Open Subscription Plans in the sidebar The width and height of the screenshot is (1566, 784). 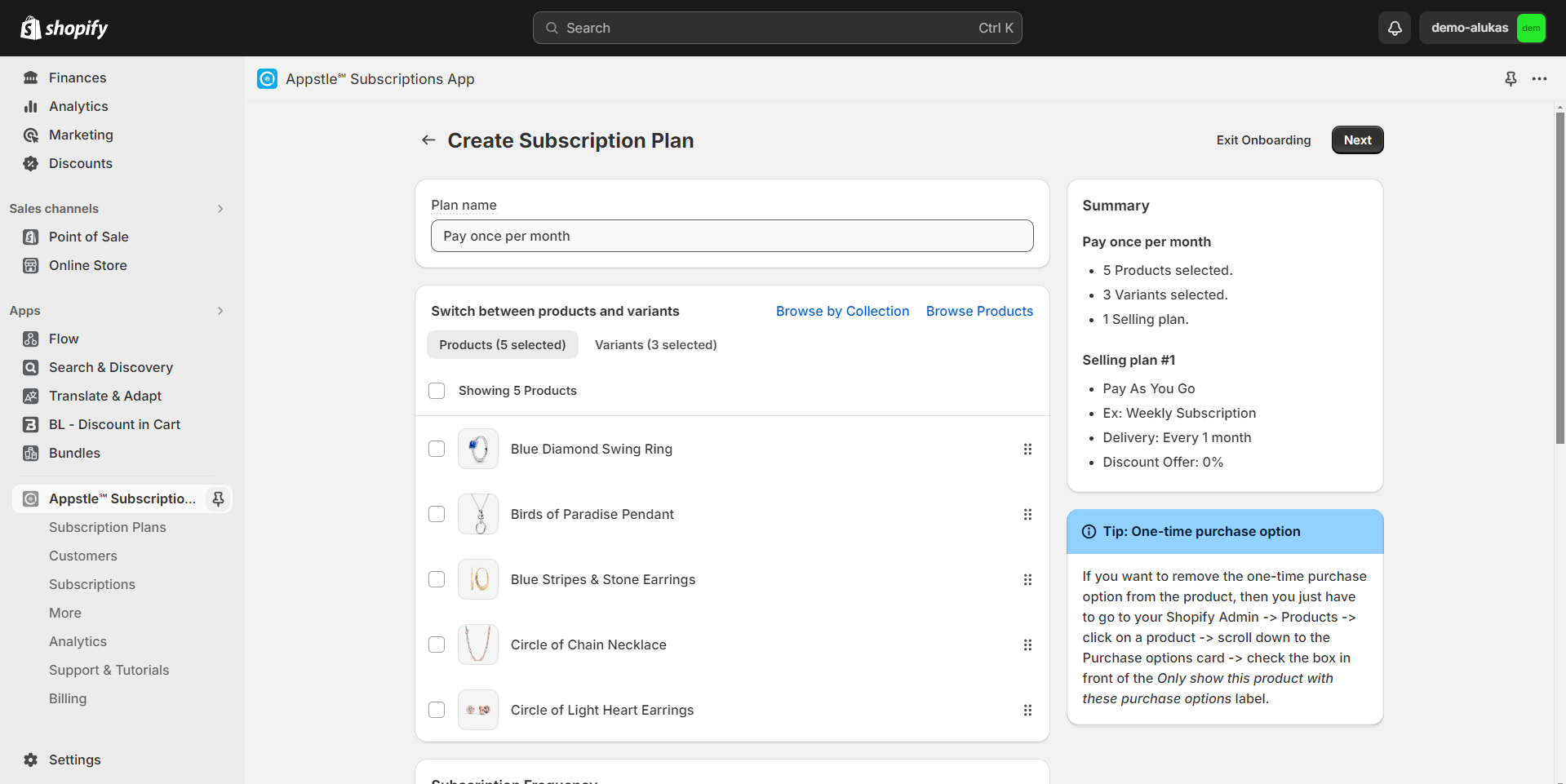coord(107,527)
